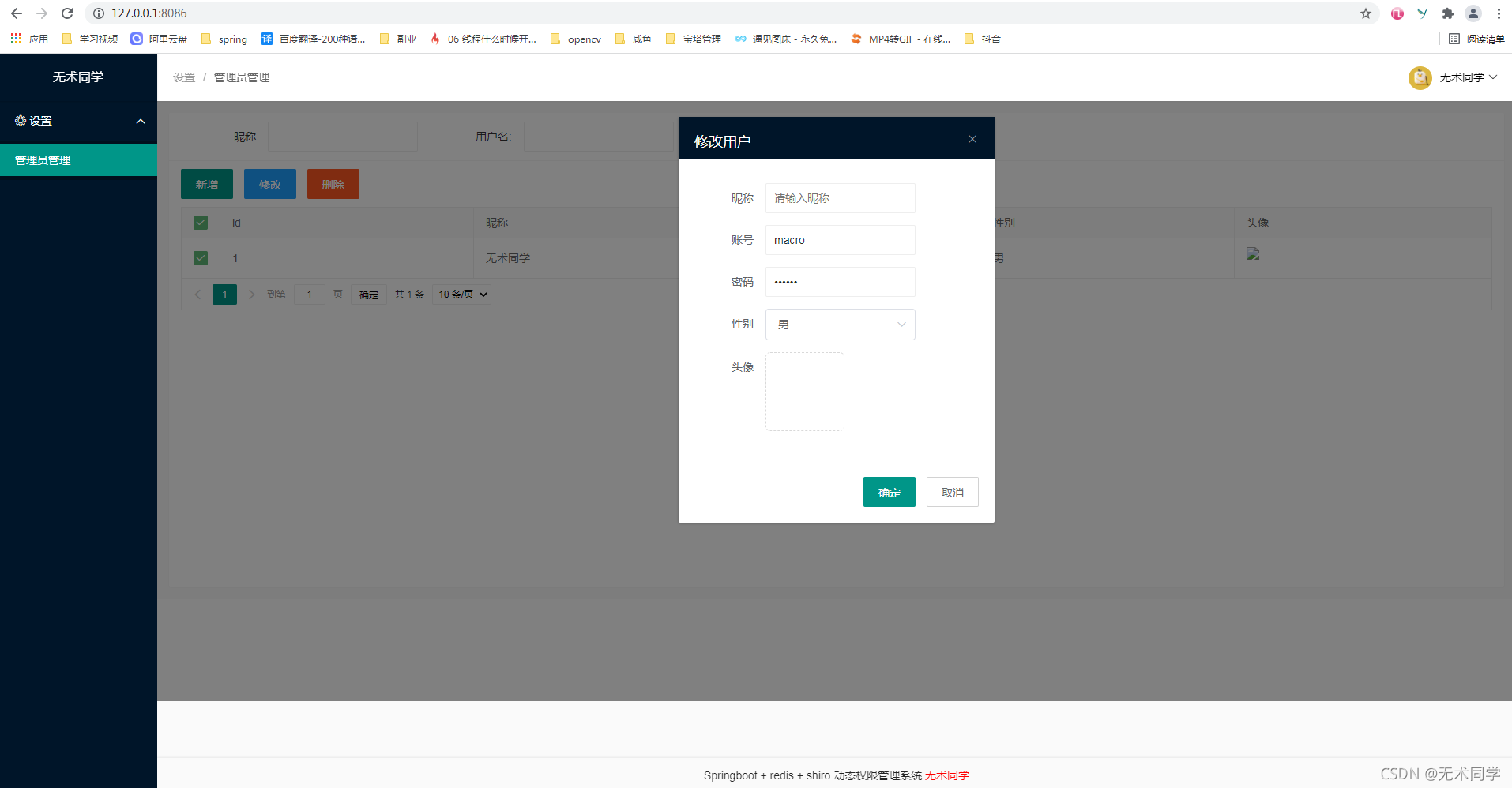
Task: Open the opencv bookmark folder
Action: point(575,39)
